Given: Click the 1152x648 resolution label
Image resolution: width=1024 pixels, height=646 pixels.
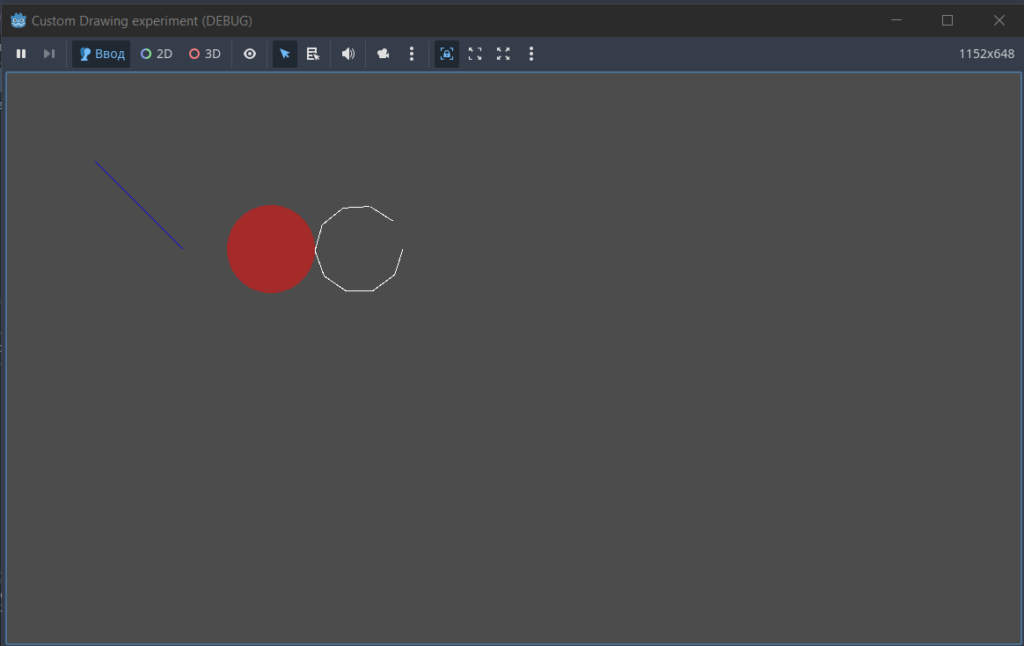Looking at the screenshot, I should click(x=986, y=54).
